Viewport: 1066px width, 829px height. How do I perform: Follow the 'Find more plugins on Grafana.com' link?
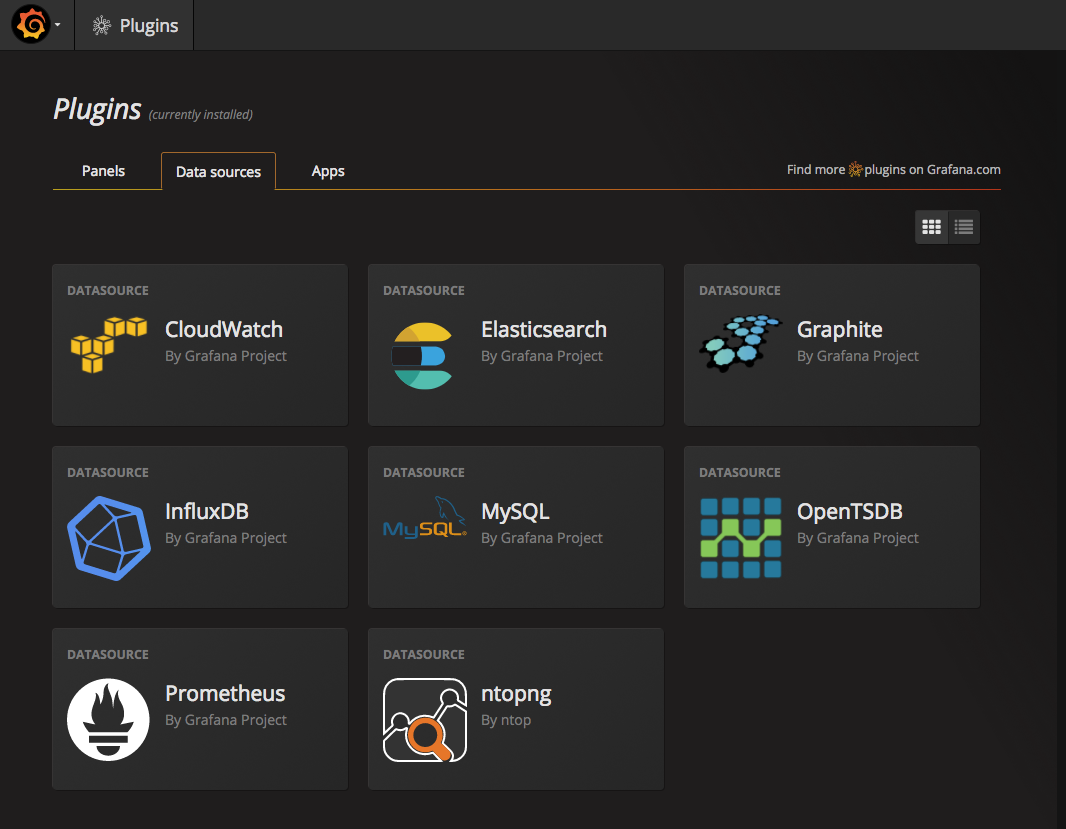pyautogui.click(x=893, y=169)
